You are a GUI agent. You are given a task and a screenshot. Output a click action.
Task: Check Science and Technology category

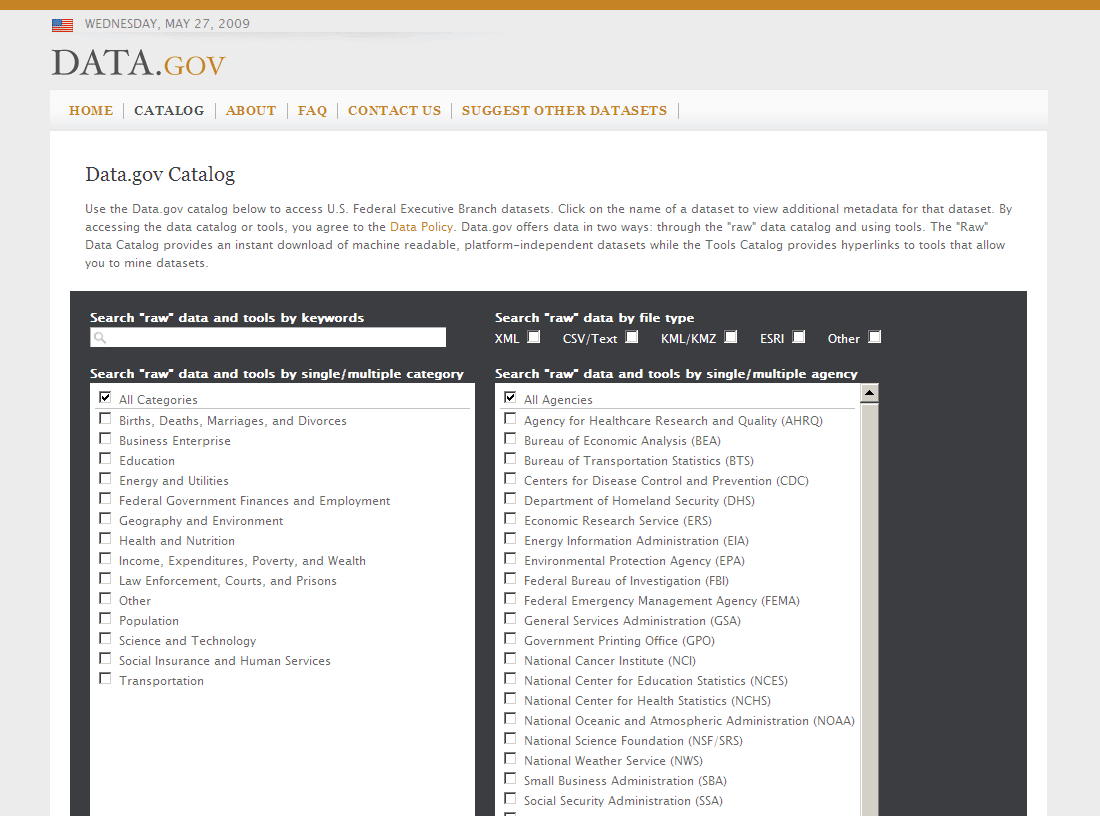coord(105,638)
